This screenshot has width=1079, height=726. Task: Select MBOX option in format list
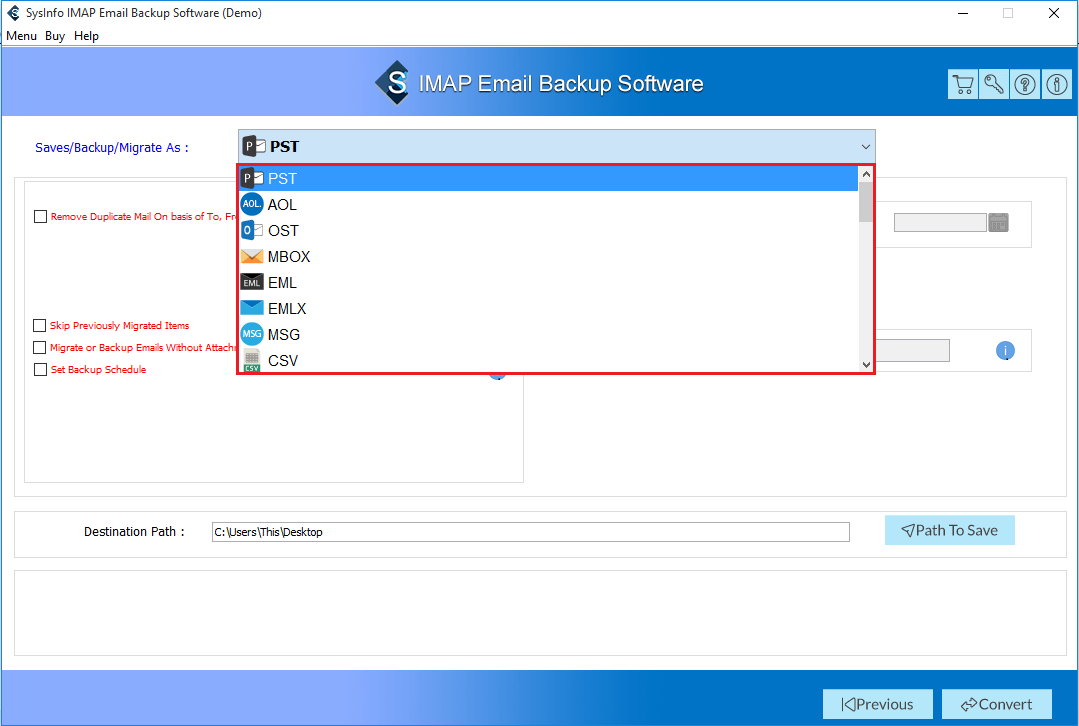[548, 257]
